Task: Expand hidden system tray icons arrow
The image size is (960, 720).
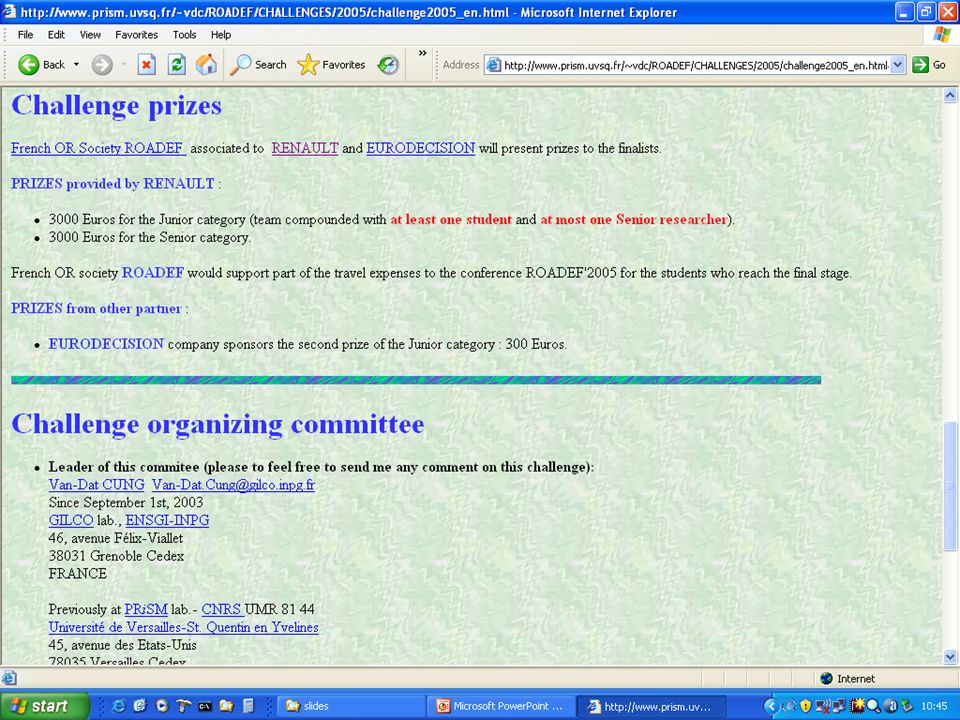Action: click(771, 707)
